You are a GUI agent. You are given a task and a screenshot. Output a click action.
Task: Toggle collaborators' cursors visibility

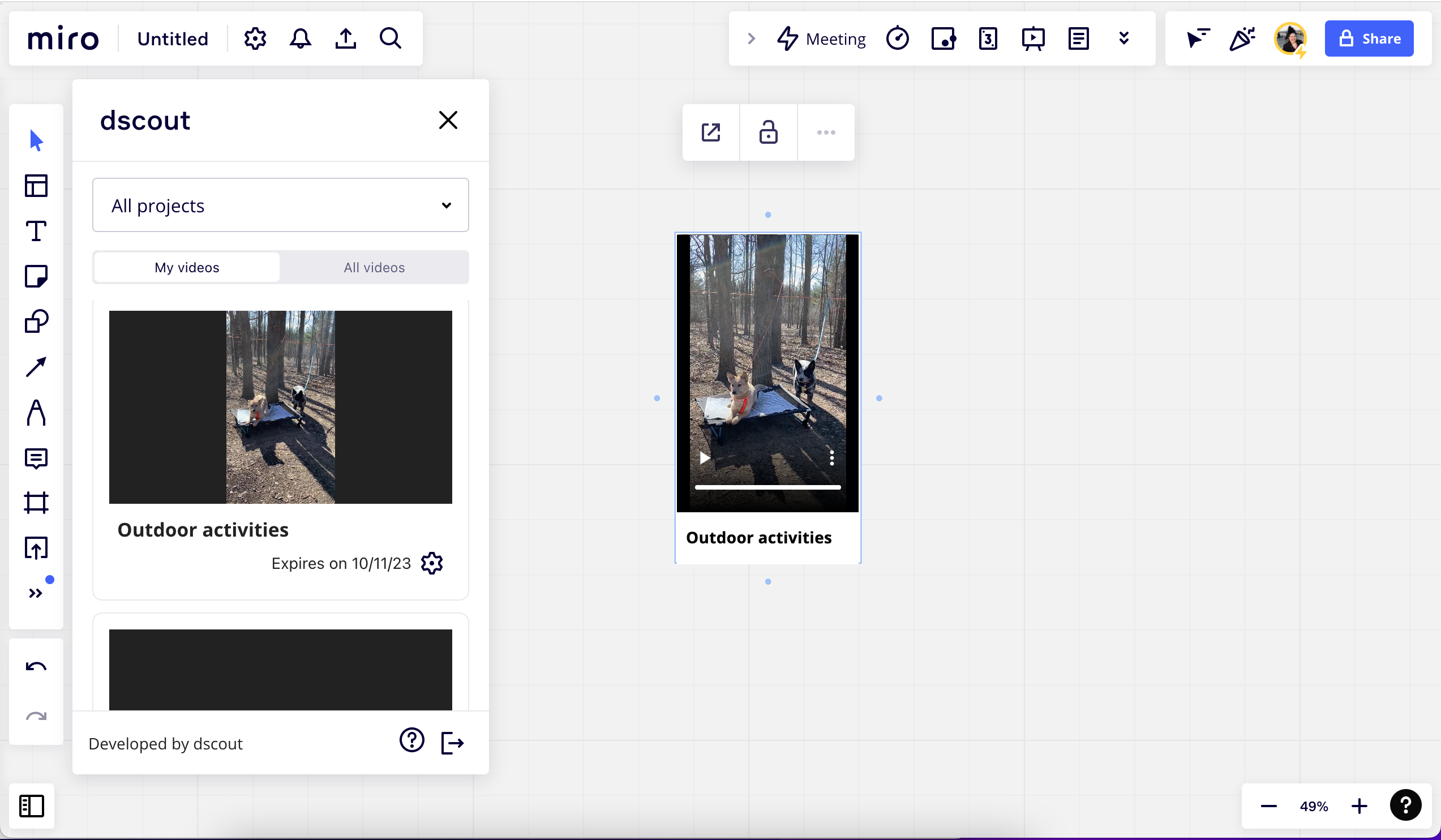point(1198,39)
